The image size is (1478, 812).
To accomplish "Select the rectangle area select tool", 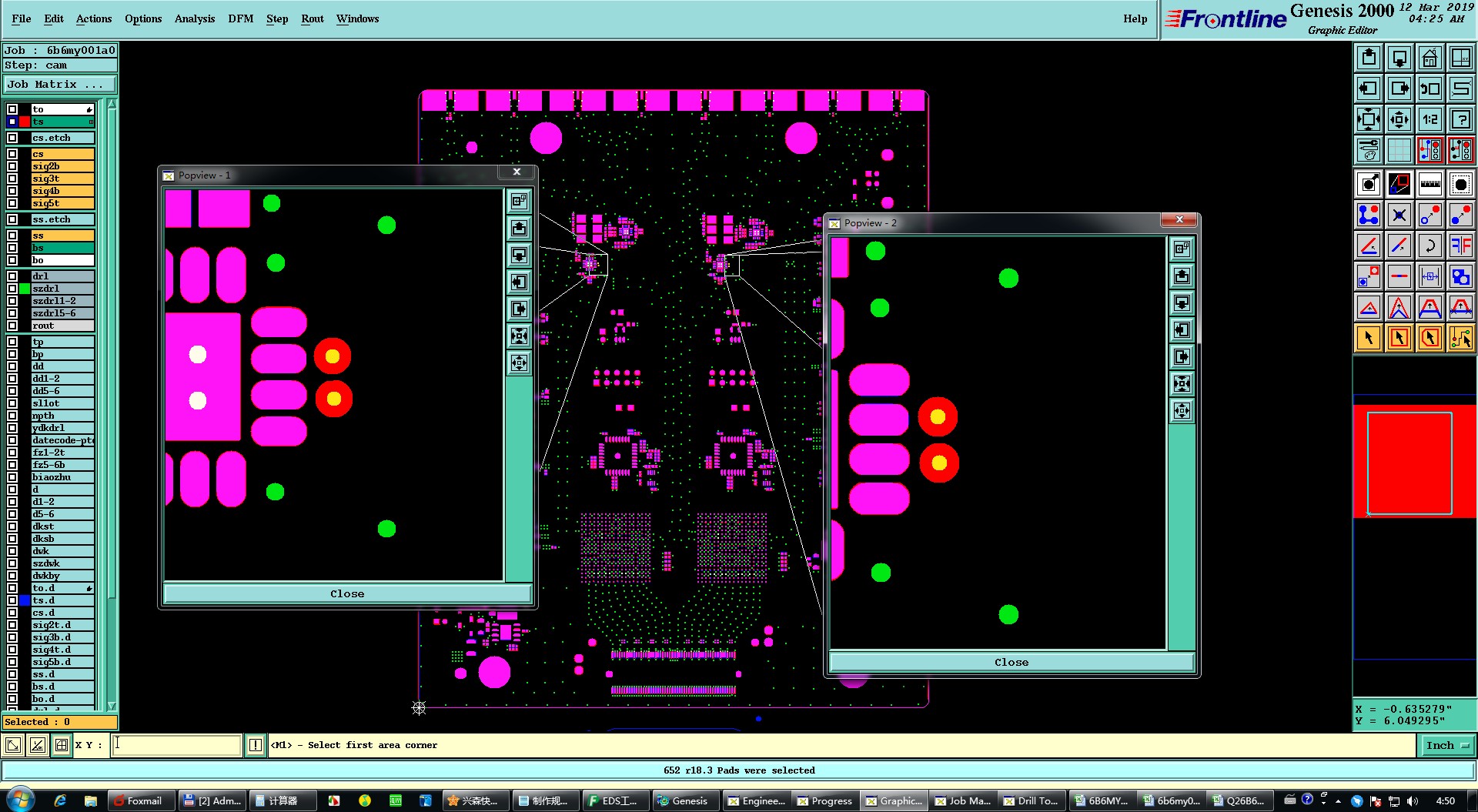I will tap(1399, 338).
